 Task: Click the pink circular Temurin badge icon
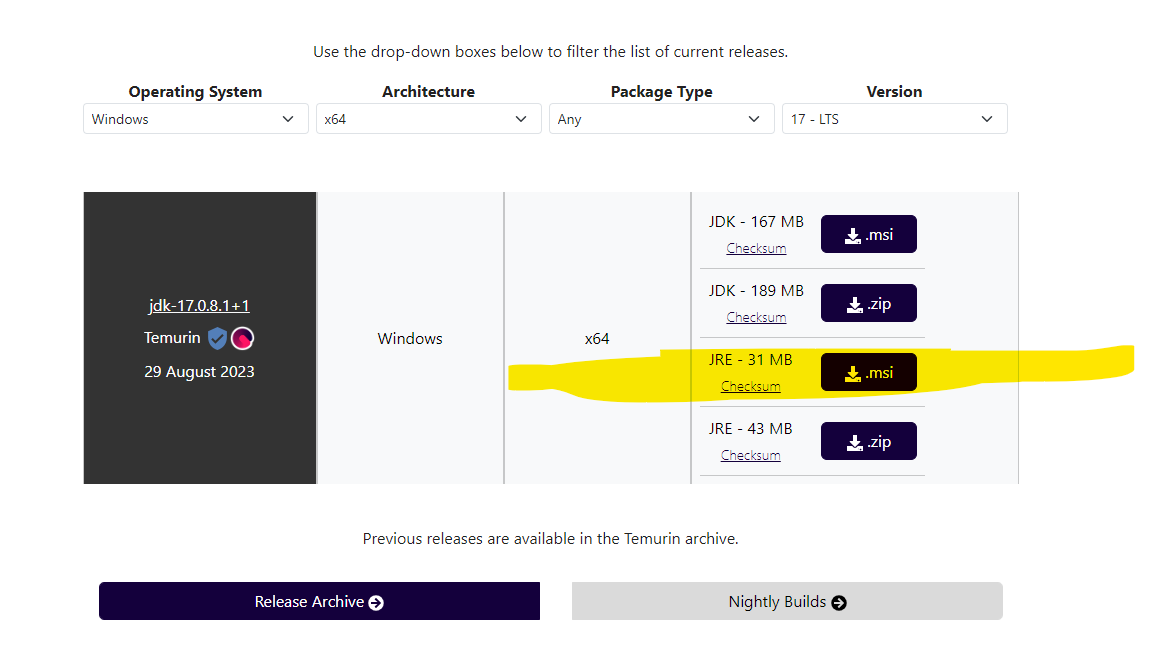[242, 338]
